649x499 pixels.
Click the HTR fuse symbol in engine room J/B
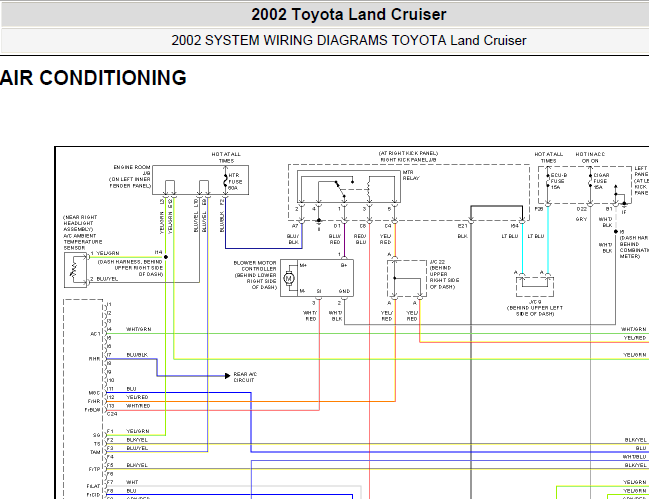coord(226,181)
